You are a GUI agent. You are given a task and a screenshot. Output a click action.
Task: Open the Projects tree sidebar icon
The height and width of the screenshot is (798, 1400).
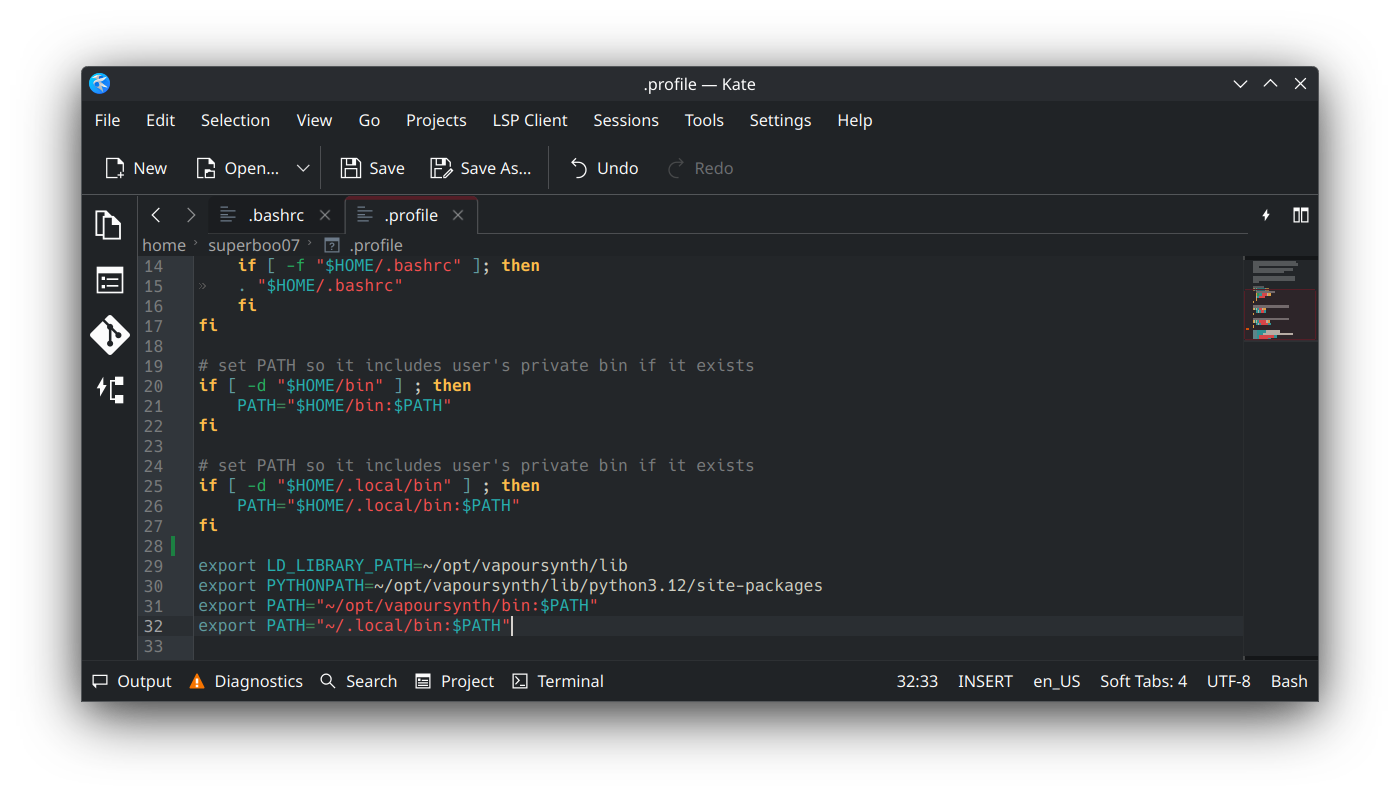point(109,389)
